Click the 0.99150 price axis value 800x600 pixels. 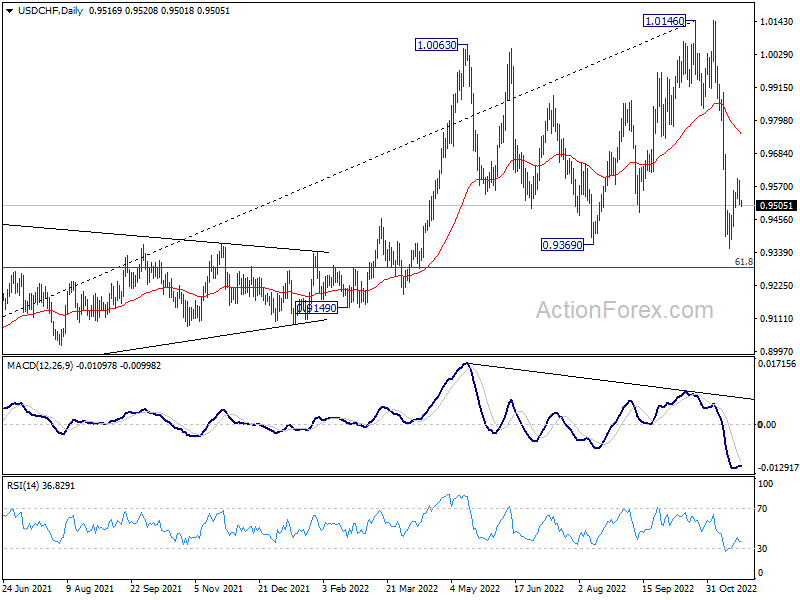point(777,88)
